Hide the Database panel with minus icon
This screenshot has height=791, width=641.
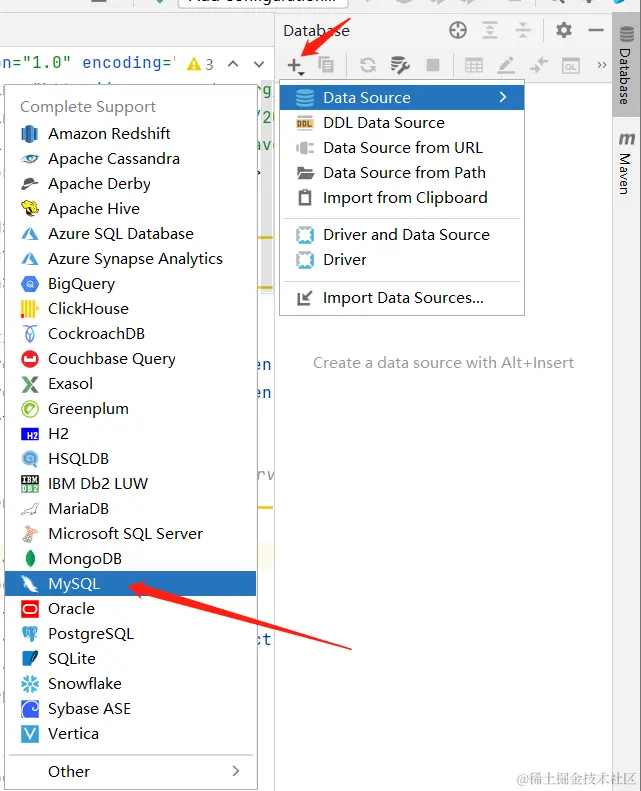[596, 30]
